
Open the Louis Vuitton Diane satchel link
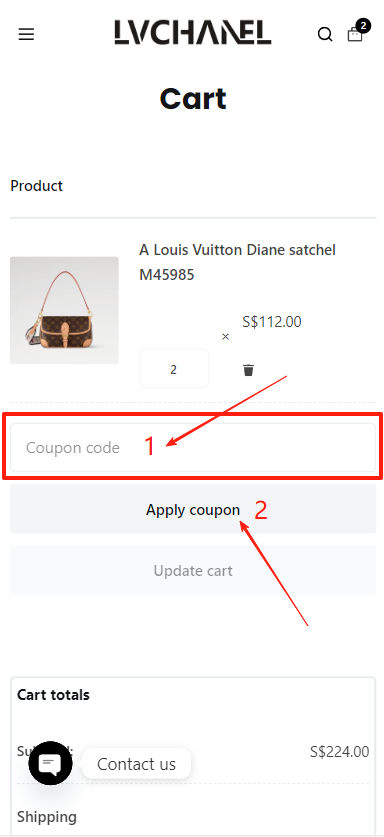(x=238, y=262)
